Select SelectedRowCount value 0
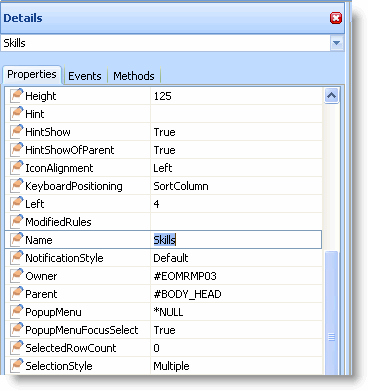368x391 pixels. [156, 348]
